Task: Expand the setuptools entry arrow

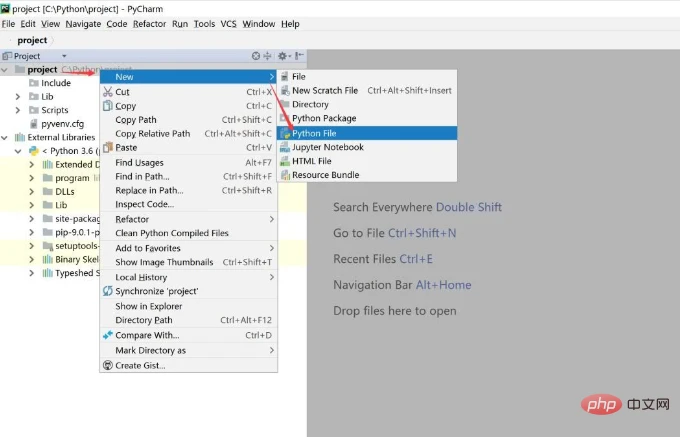Action: coord(32,246)
